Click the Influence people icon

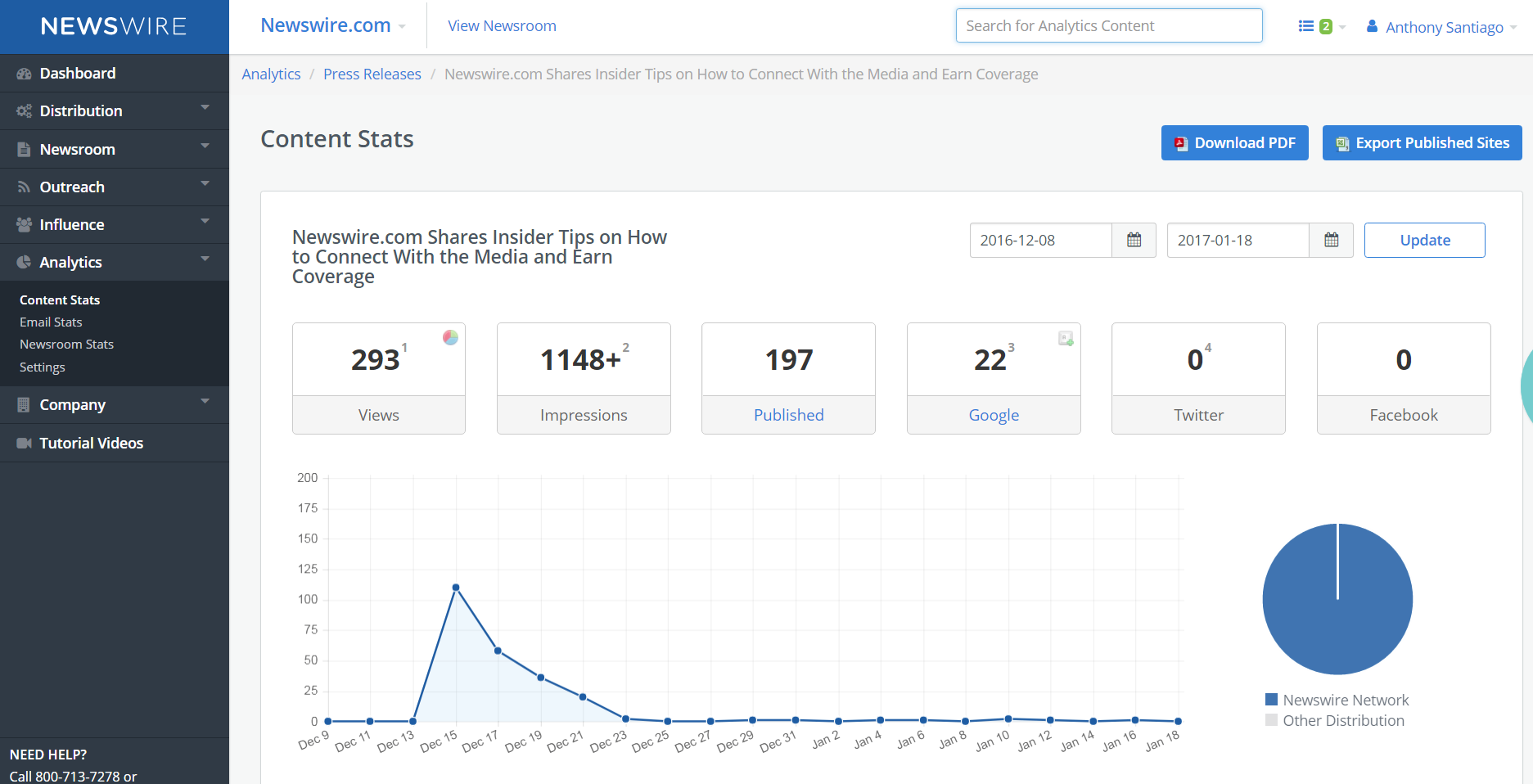(x=24, y=225)
